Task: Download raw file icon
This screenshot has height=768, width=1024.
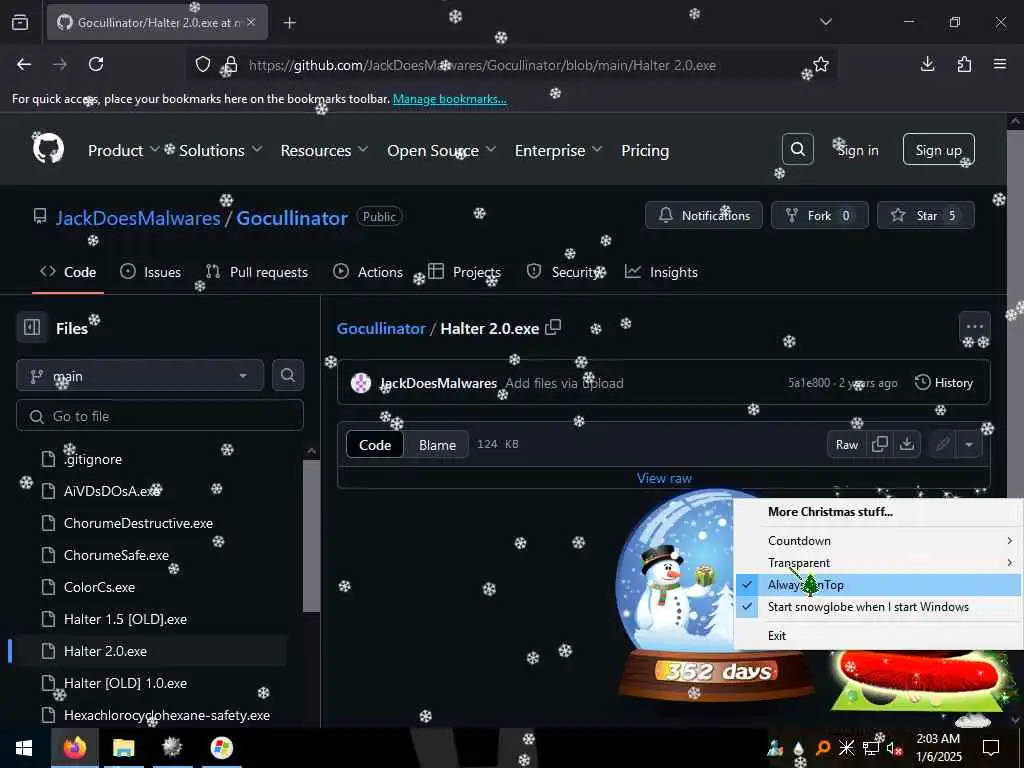Action: (x=906, y=444)
